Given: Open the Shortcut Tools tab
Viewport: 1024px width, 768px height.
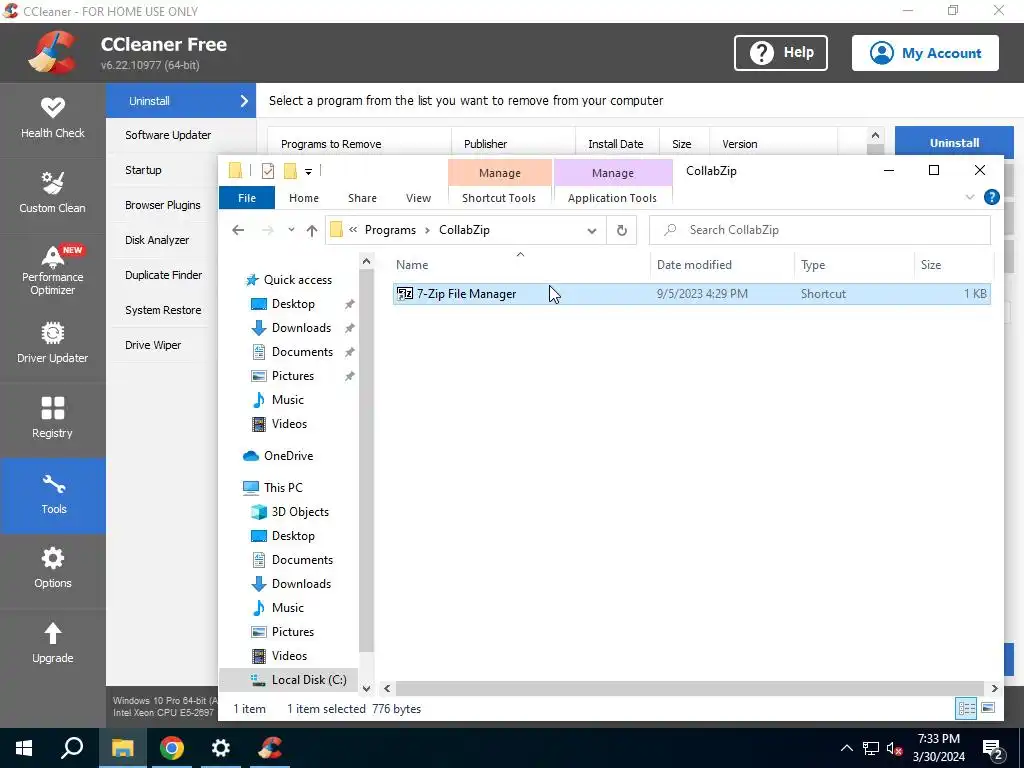Looking at the screenshot, I should point(499,198).
